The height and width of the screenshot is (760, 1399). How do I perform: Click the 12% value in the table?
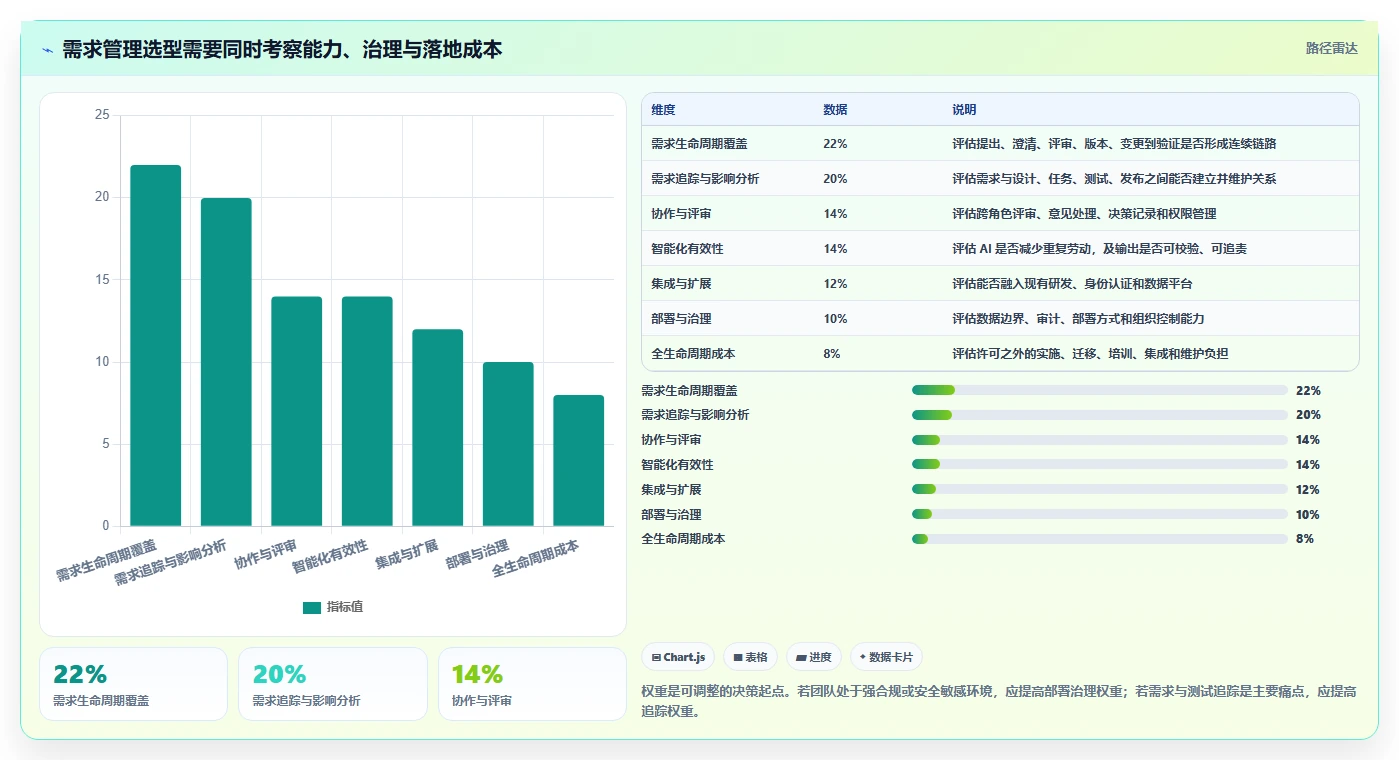pos(835,284)
